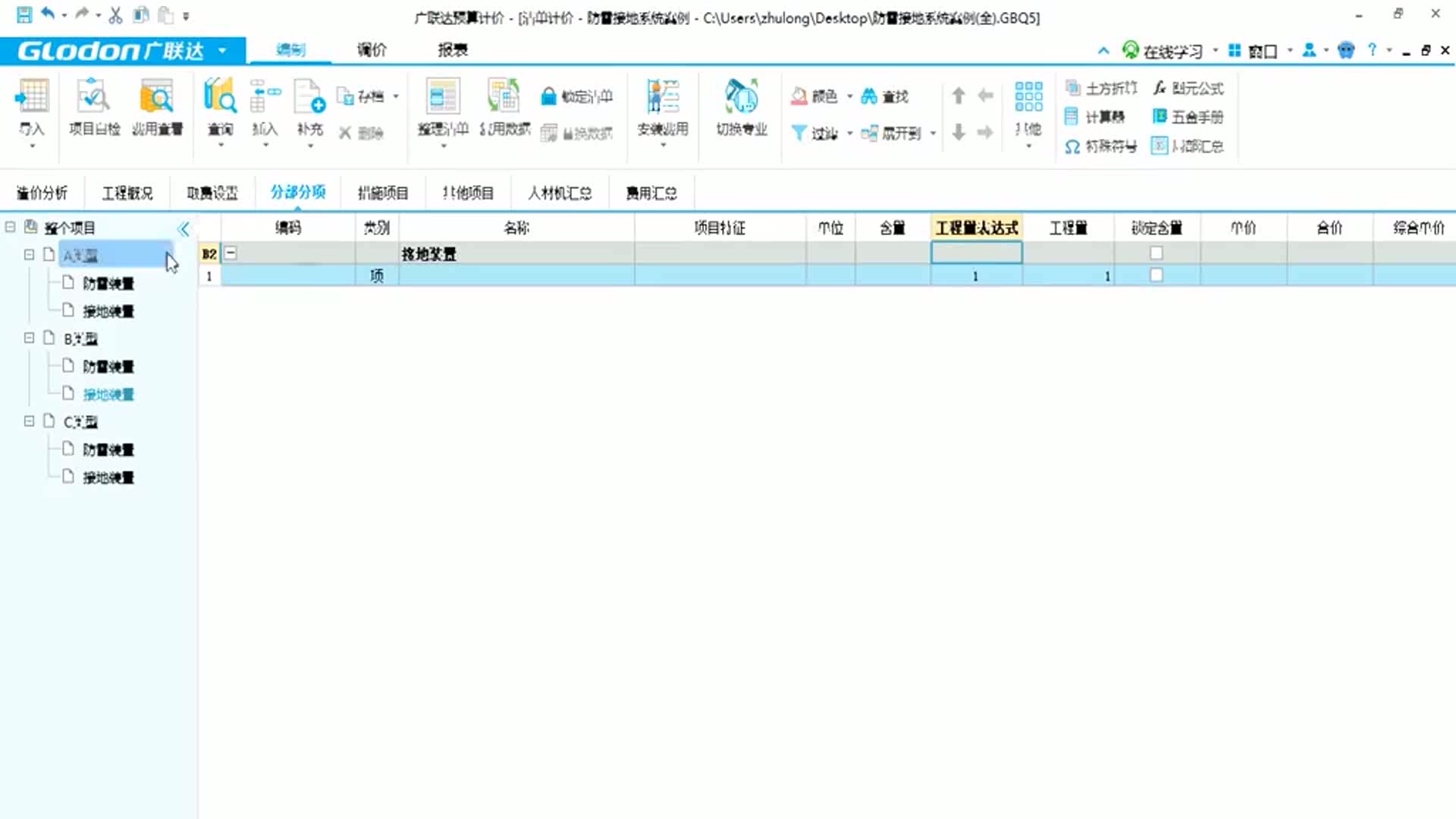Click the move up arrow icon
Viewport: 1456px width, 819px height.
[x=959, y=96]
